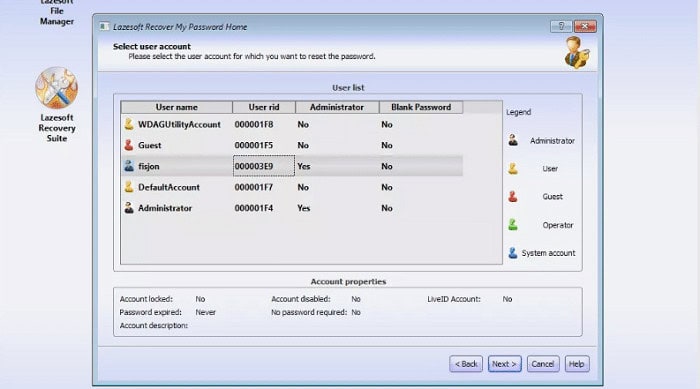
Task: Open Lazesoft File Manager desktop shortcut label
Action: click(57, 11)
